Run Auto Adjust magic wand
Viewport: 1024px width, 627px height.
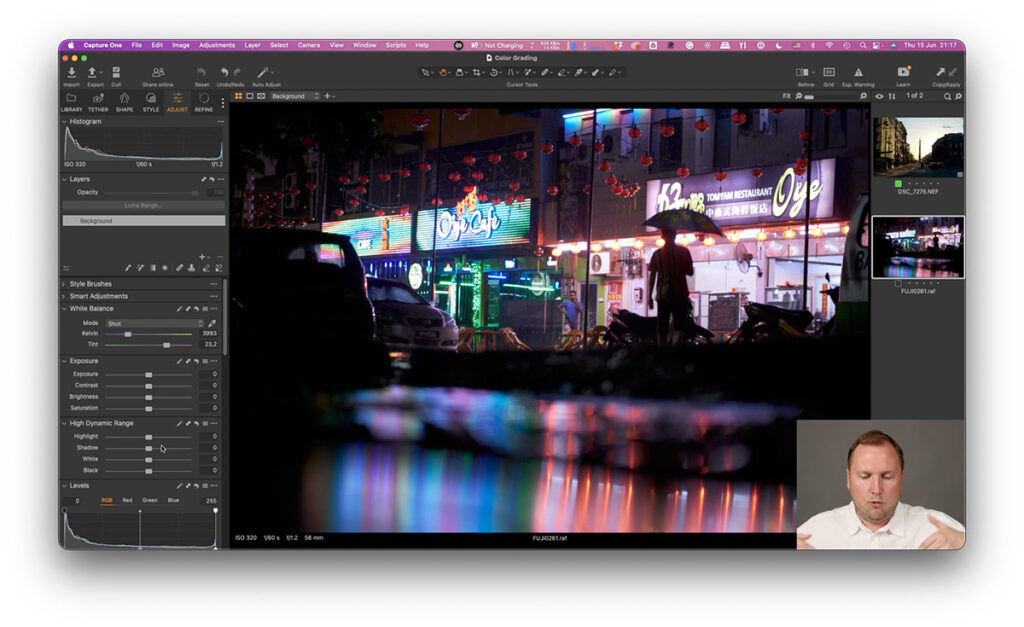[x=263, y=72]
